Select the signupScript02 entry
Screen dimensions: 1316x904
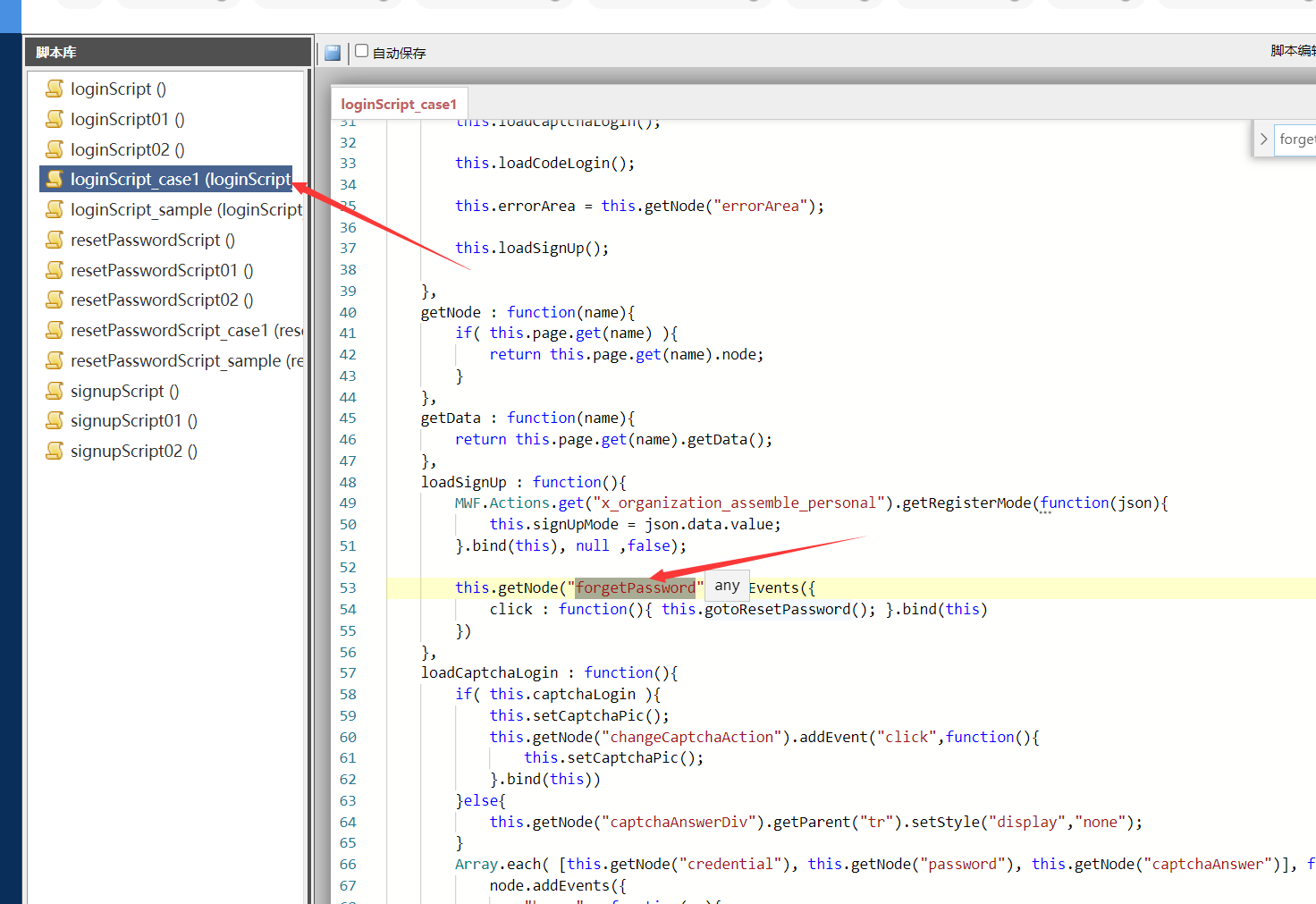[x=133, y=451]
